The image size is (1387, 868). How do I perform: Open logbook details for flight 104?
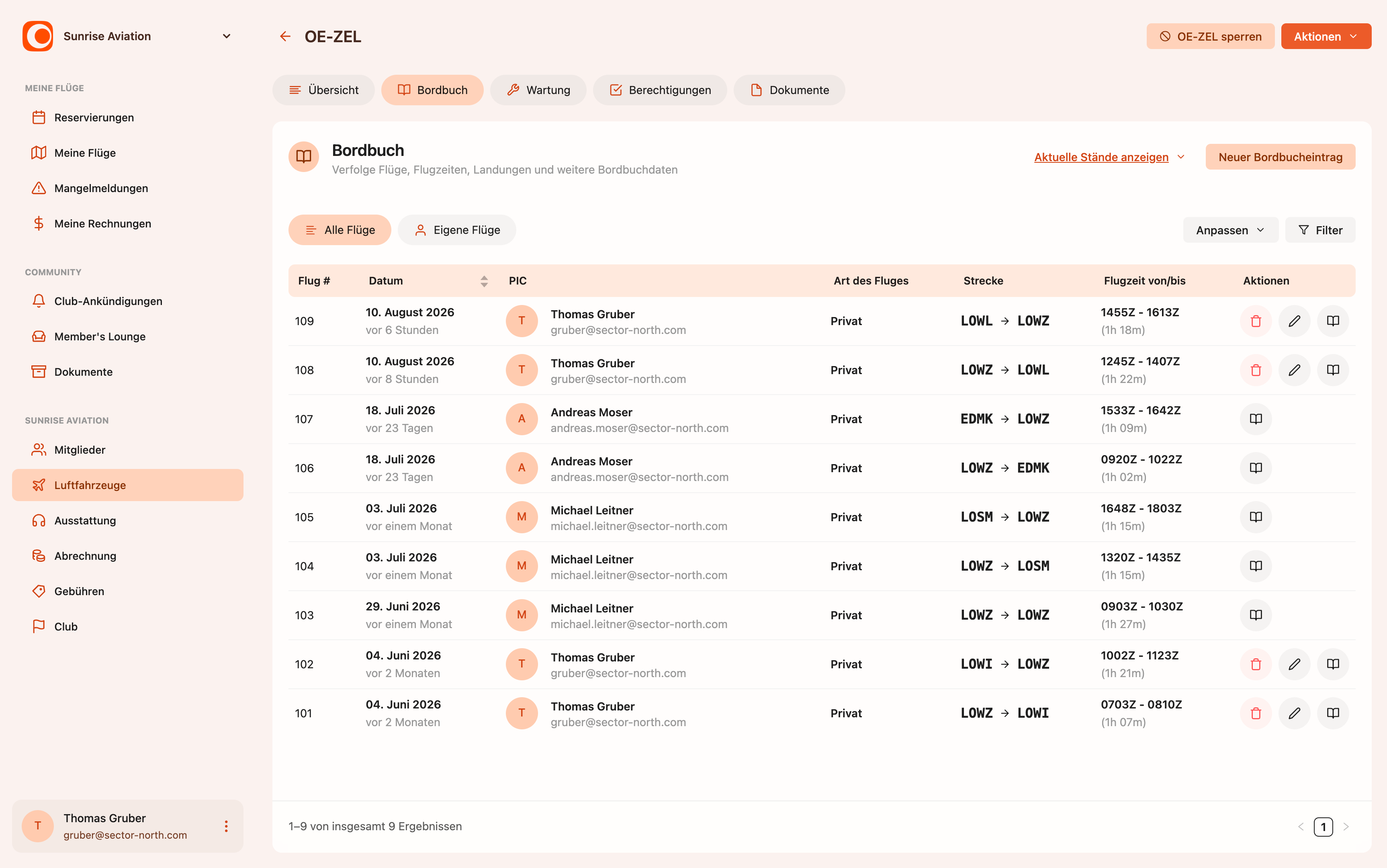(x=1256, y=566)
